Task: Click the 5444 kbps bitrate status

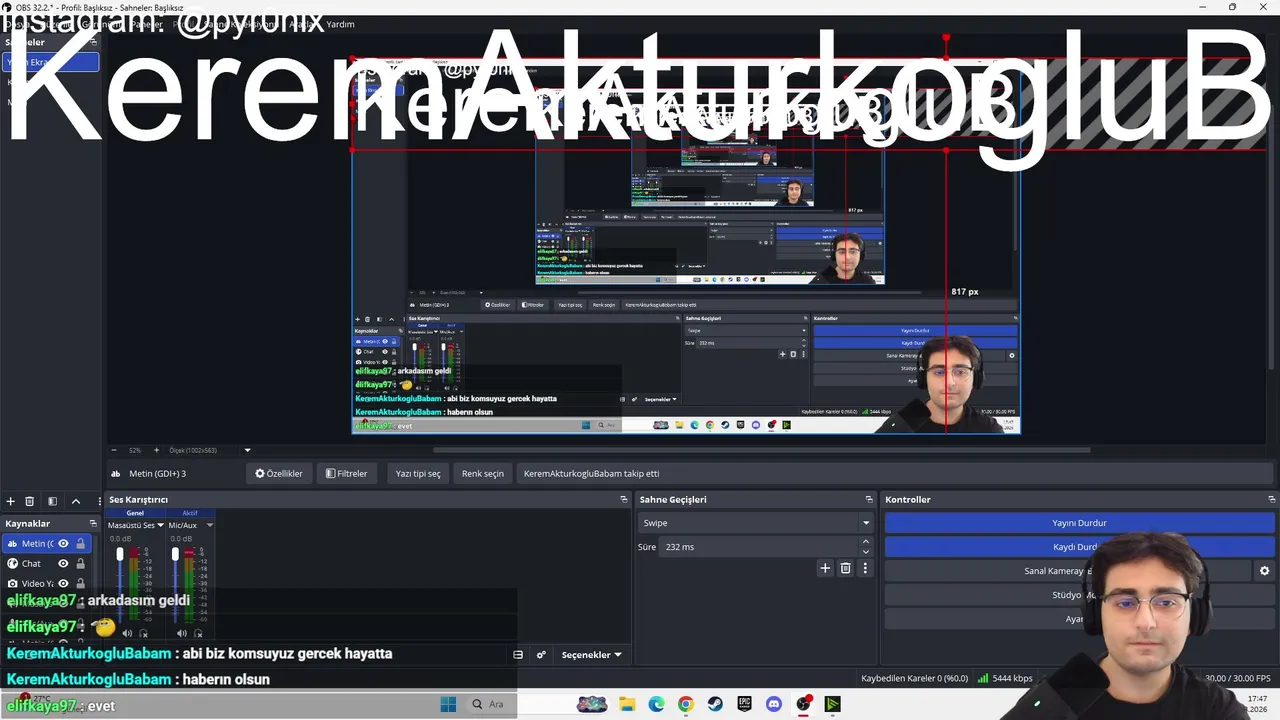Action: click(x=1005, y=678)
